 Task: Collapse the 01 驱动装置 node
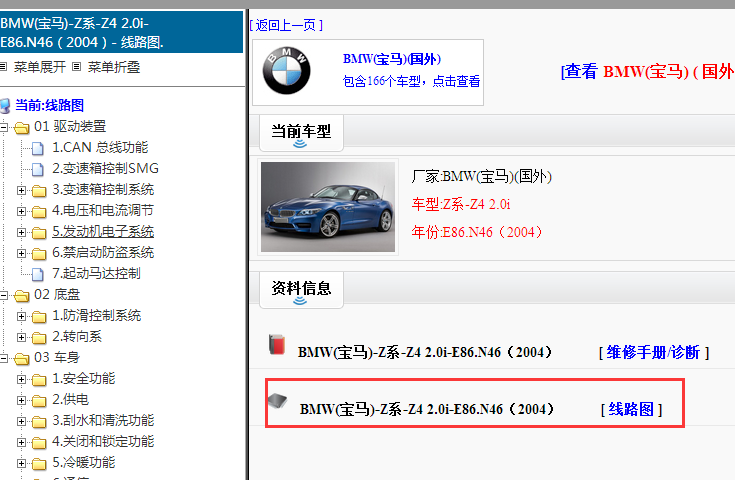coord(4,127)
